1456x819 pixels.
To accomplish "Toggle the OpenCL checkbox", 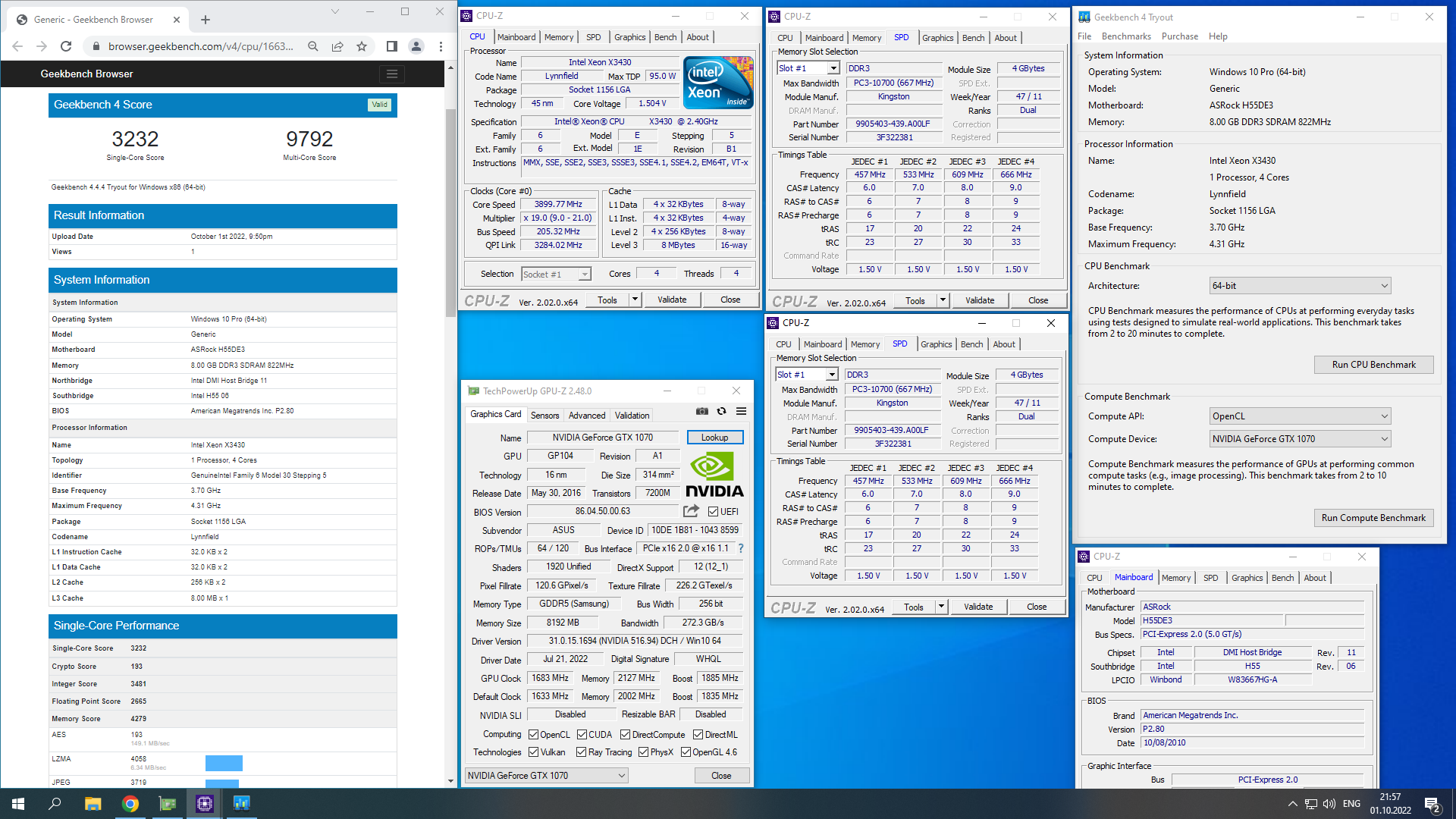I will point(534,735).
